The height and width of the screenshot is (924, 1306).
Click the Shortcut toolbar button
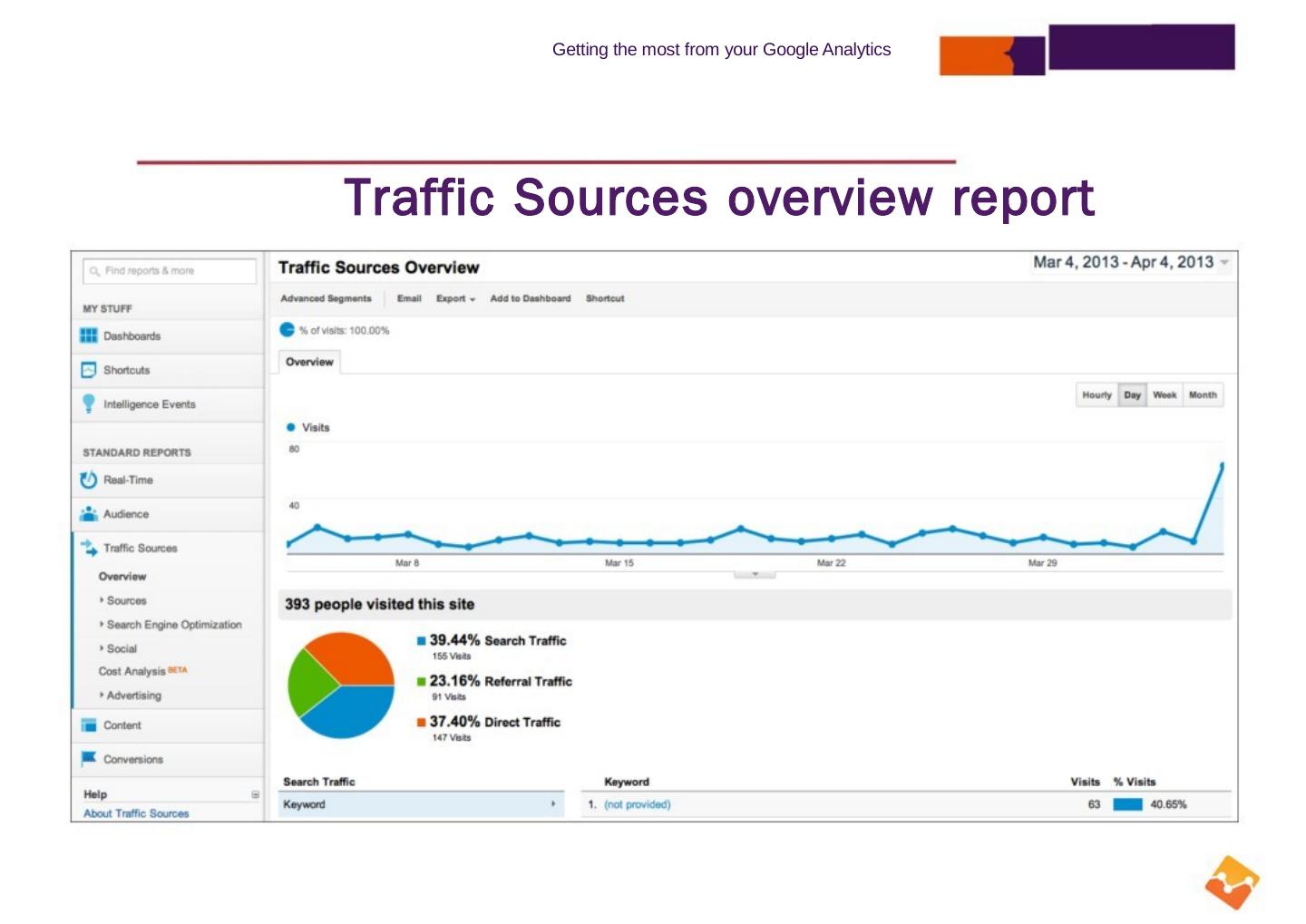(605, 298)
